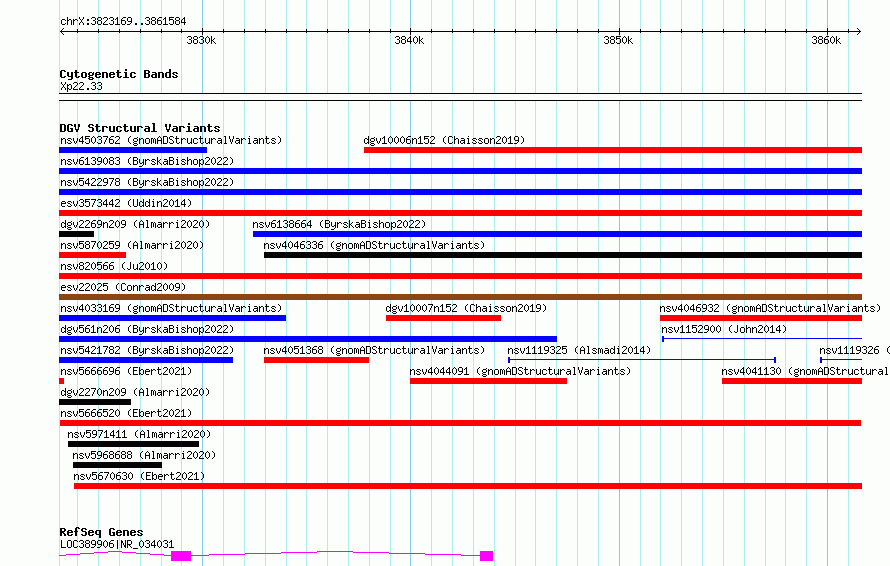Select the dgv10006n152 Chaisson2019 variant label
Viewport: 890px width, 566px height.
click(444, 140)
